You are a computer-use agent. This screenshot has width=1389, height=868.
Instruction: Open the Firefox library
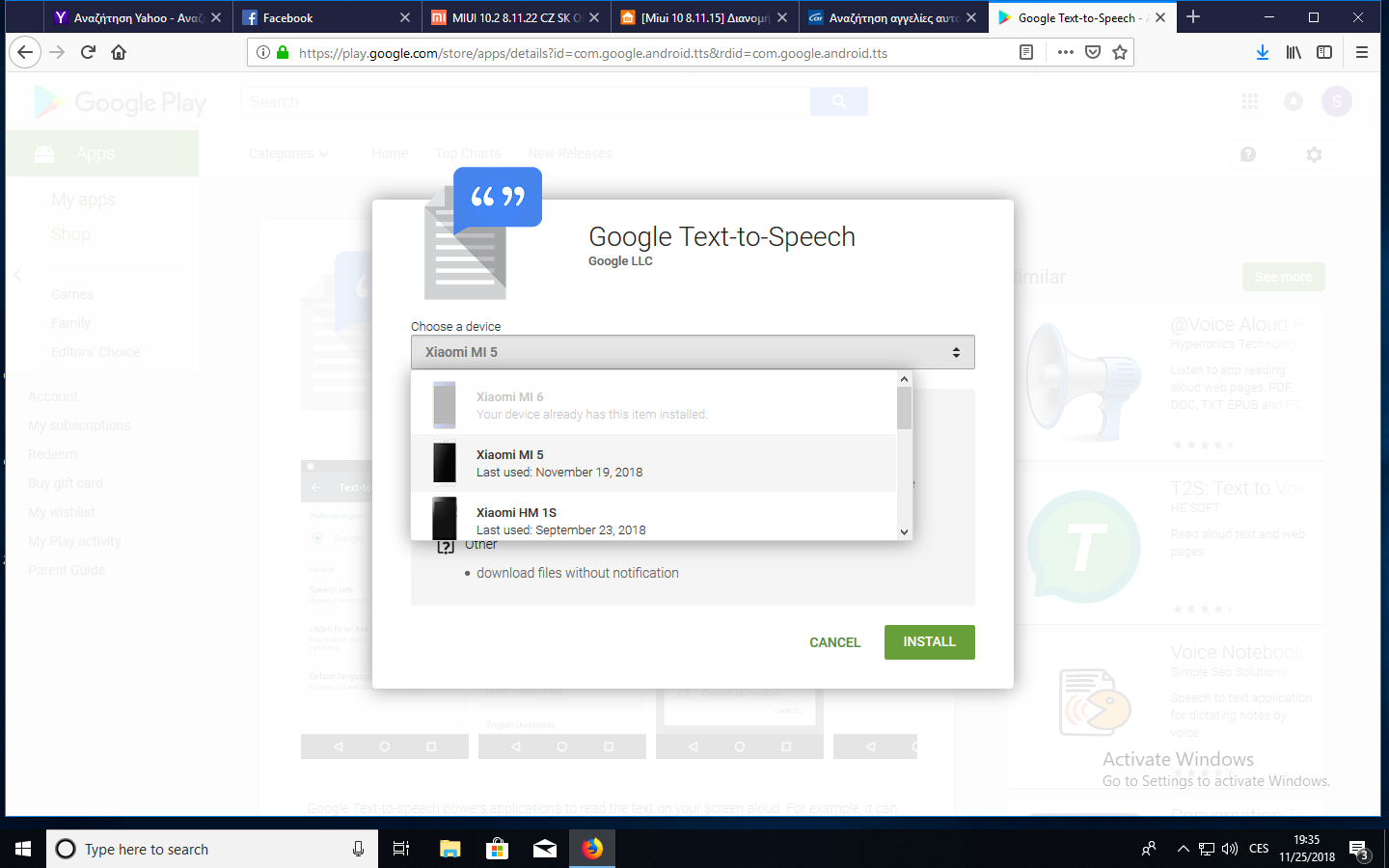(1294, 52)
